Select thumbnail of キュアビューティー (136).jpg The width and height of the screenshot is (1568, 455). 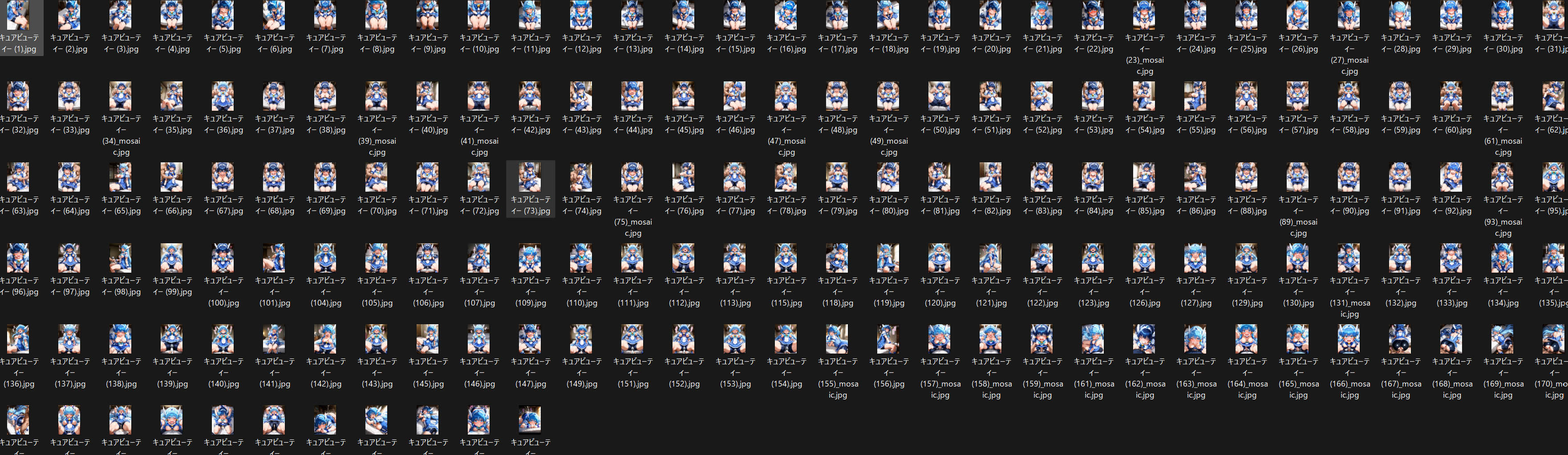pos(18,339)
